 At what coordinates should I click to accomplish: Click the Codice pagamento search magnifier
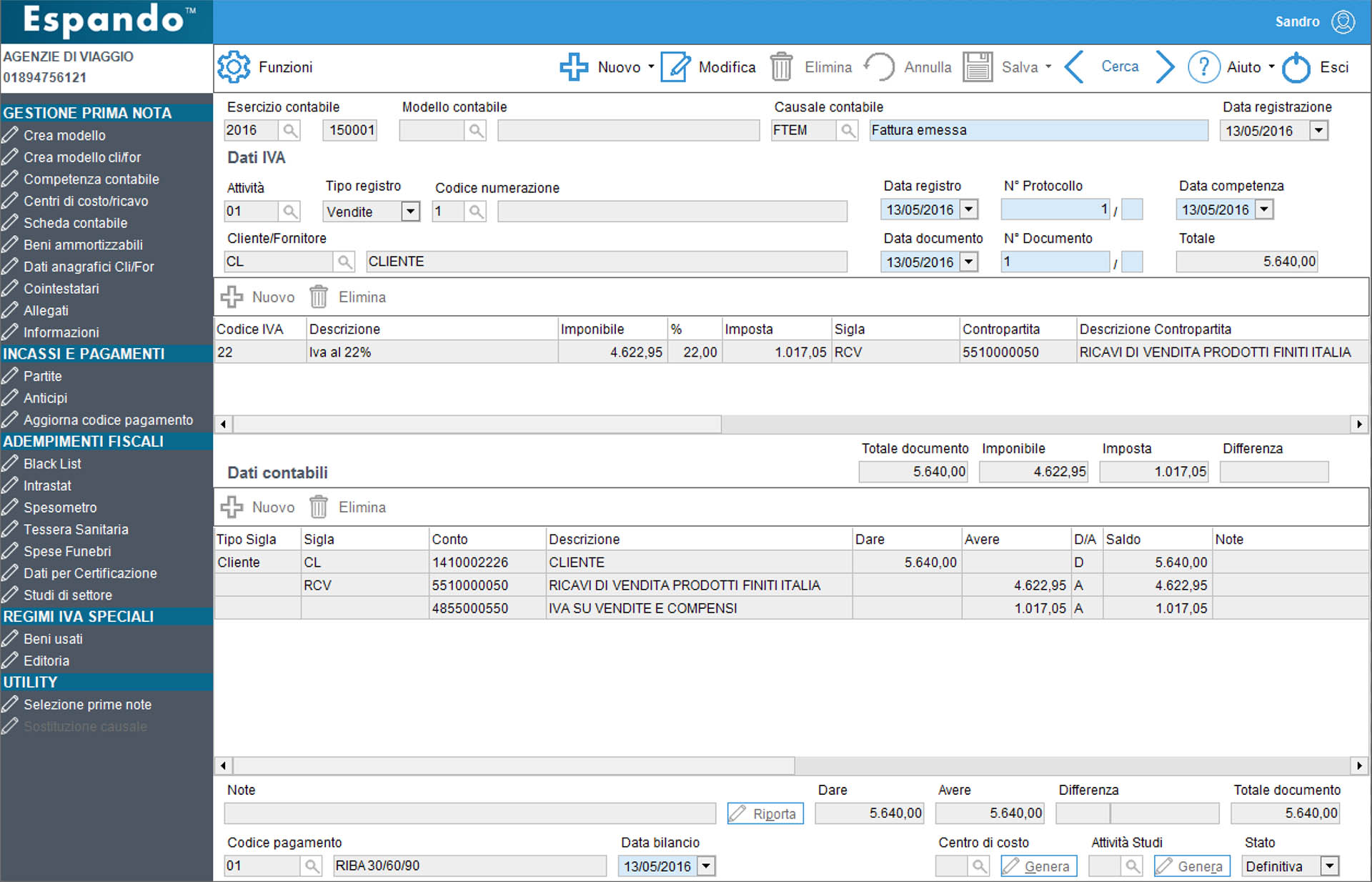(x=312, y=866)
